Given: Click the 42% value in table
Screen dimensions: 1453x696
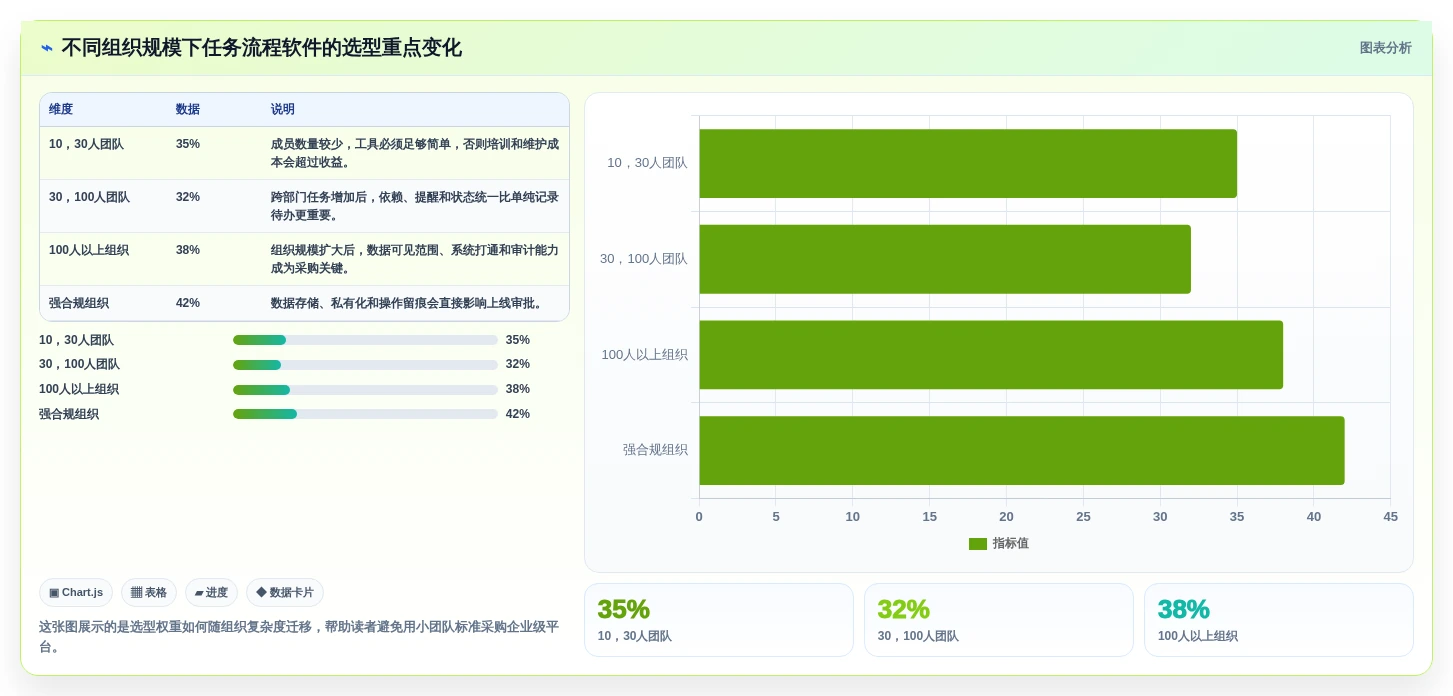Looking at the screenshot, I should click(x=188, y=303).
